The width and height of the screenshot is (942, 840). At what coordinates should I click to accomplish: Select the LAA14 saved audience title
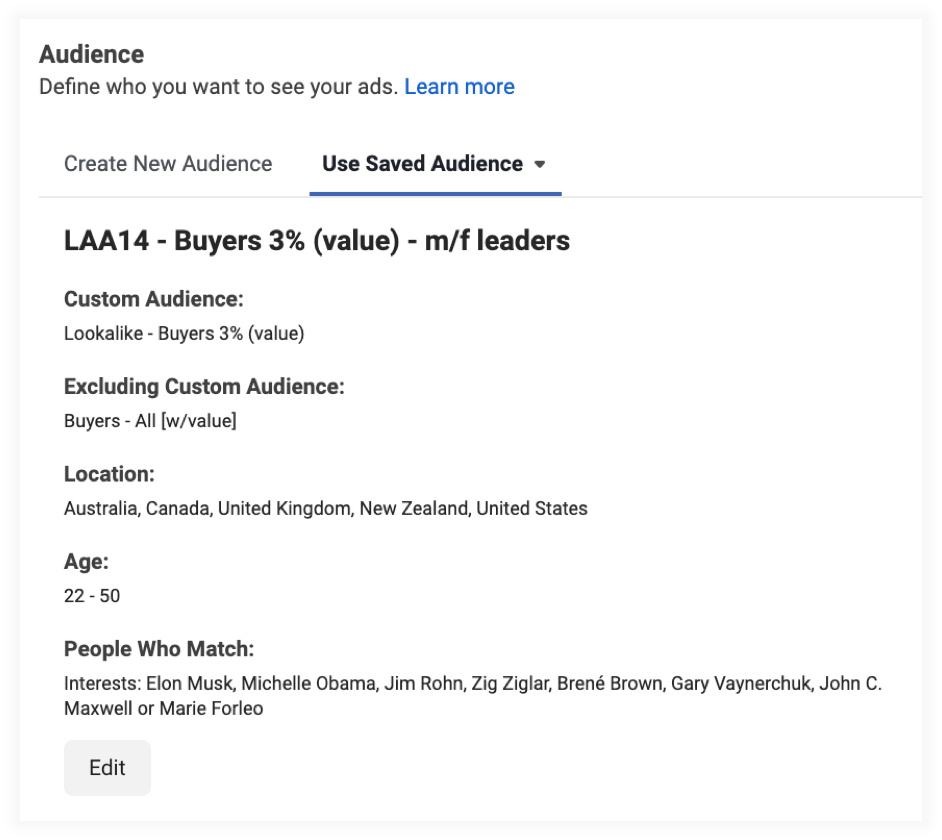pyautogui.click(x=316, y=241)
